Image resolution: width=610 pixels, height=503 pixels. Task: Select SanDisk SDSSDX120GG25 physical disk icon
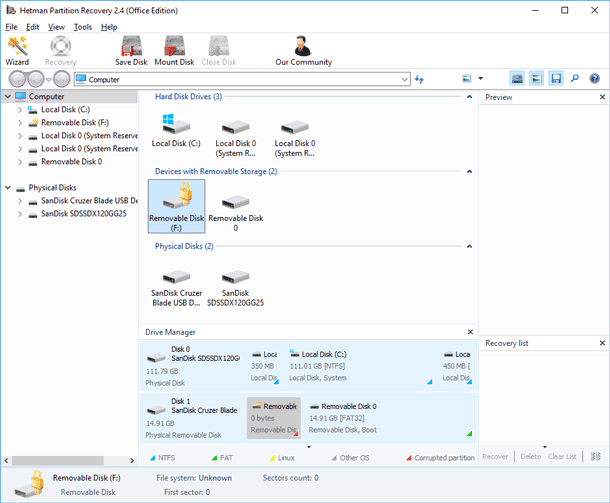coord(235,288)
